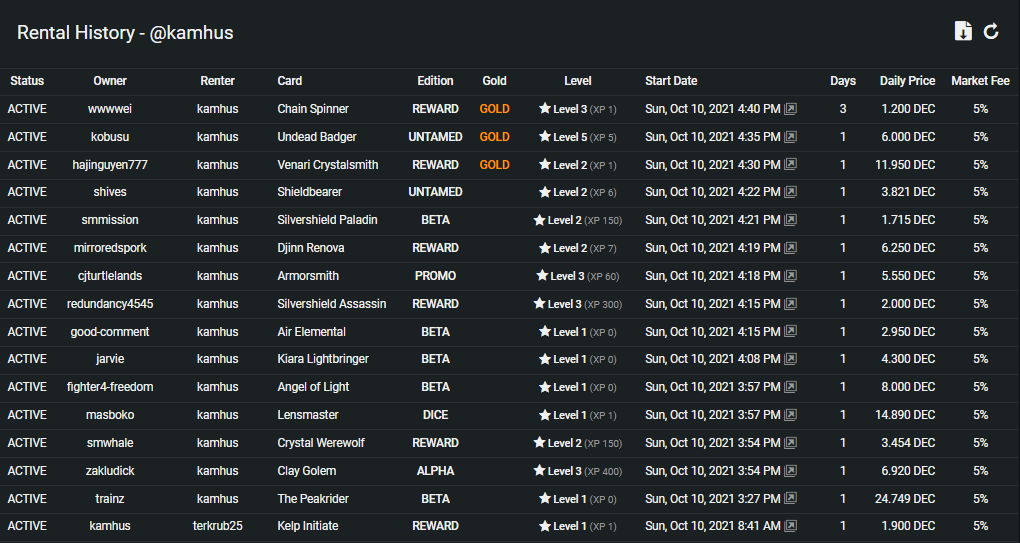Click the Market Fee column header
Screen dimensions: 1020x543
point(980,81)
